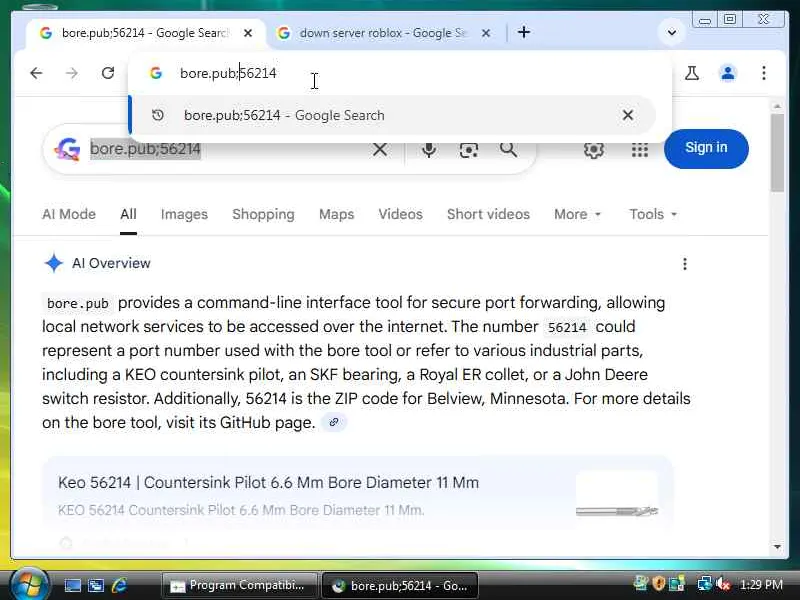Click the bore.pub code chip in overview
The width and height of the screenshot is (800, 600).
(x=78, y=303)
